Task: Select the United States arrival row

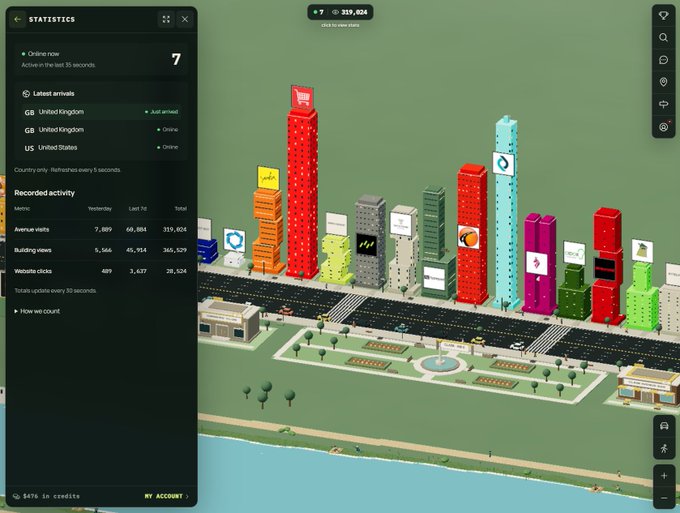Action: 101,147
